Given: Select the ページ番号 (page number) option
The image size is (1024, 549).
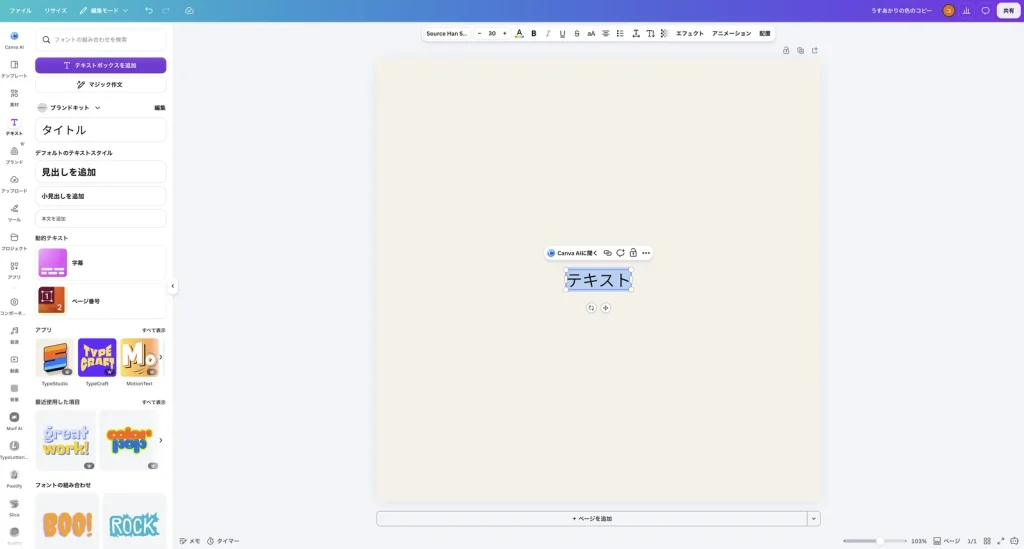Looking at the screenshot, I should pos(101,301).
